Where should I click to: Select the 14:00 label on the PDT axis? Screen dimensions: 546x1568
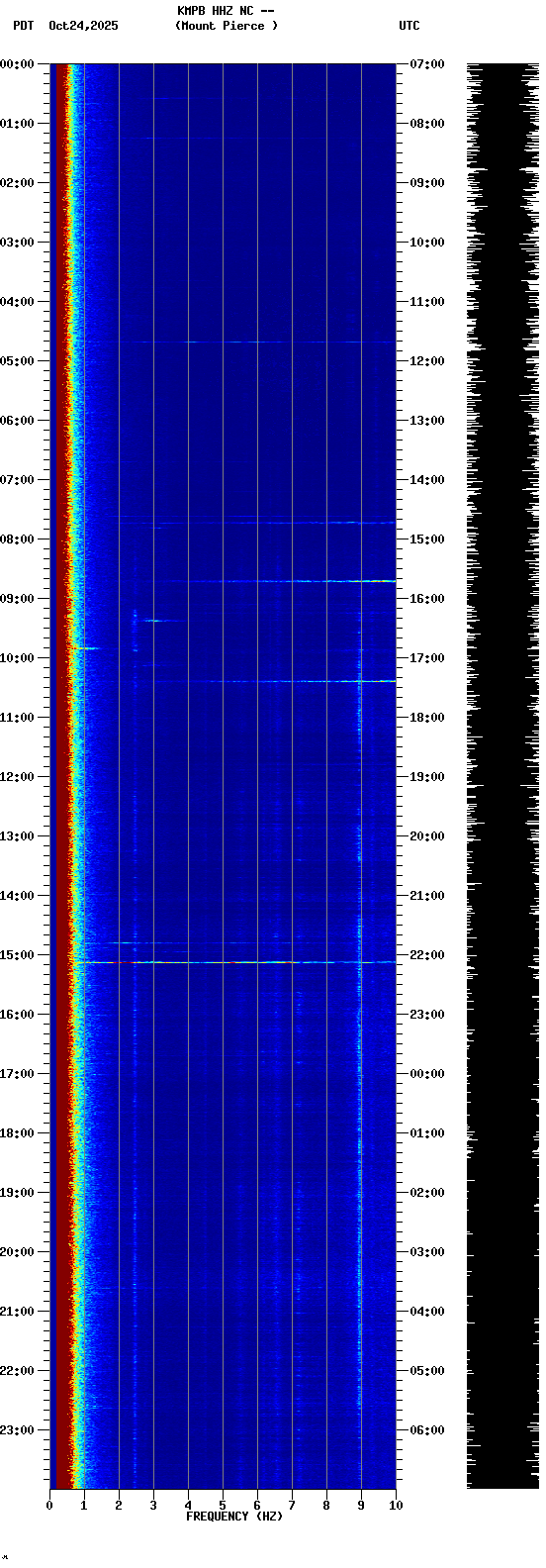pos(17,896)
